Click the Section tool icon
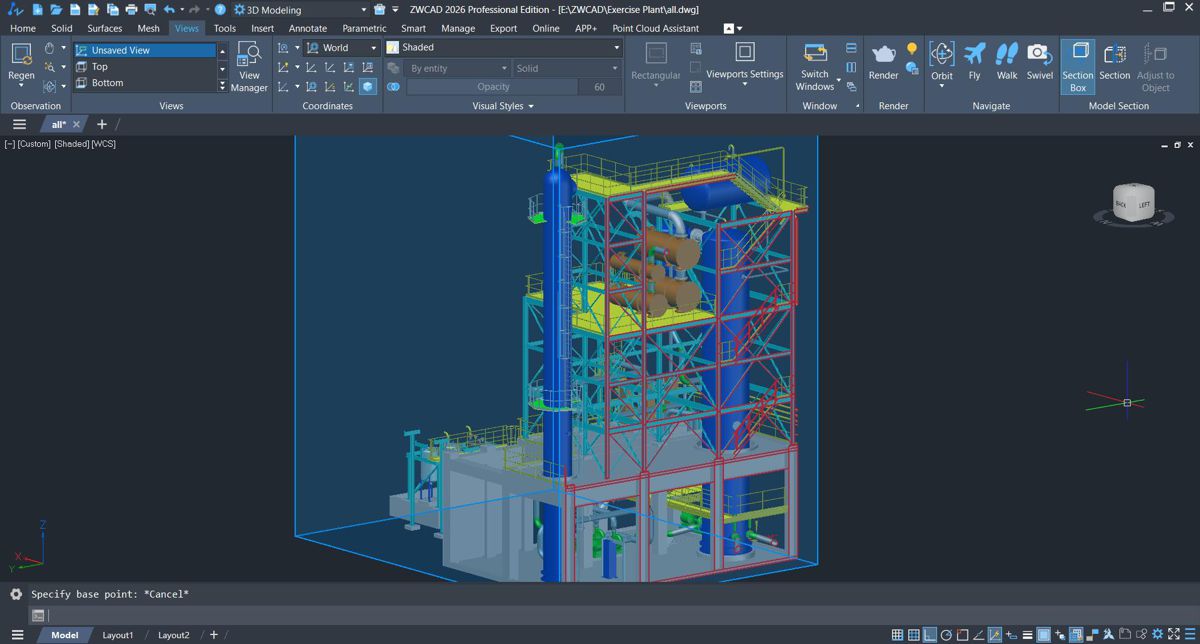 [x=1114, y=62]
